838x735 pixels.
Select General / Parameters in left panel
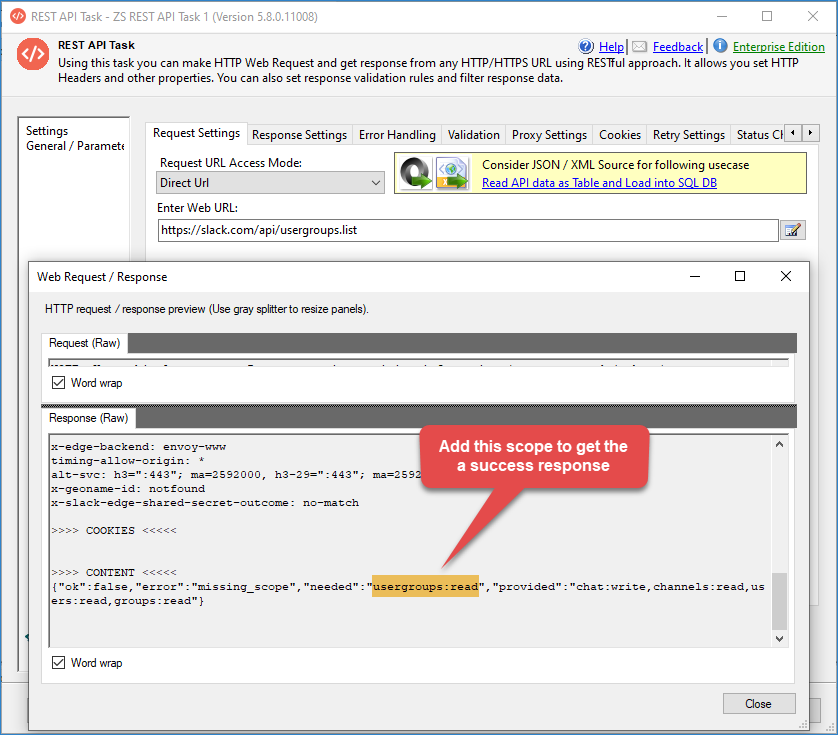click(x=74, y=146)
